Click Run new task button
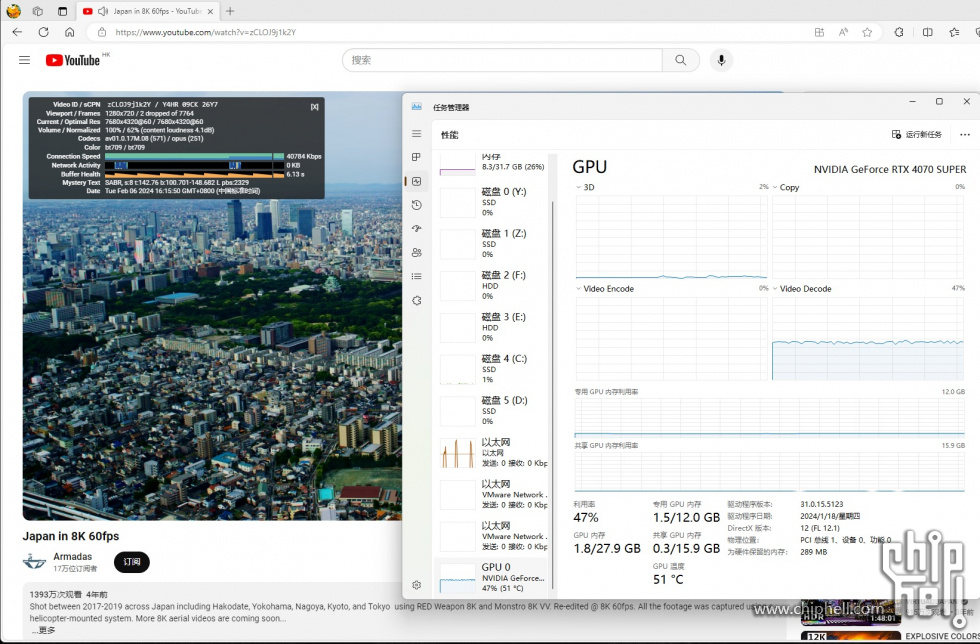Image resolution: width=980 pixels, height=644 pixels. (916, 134)
